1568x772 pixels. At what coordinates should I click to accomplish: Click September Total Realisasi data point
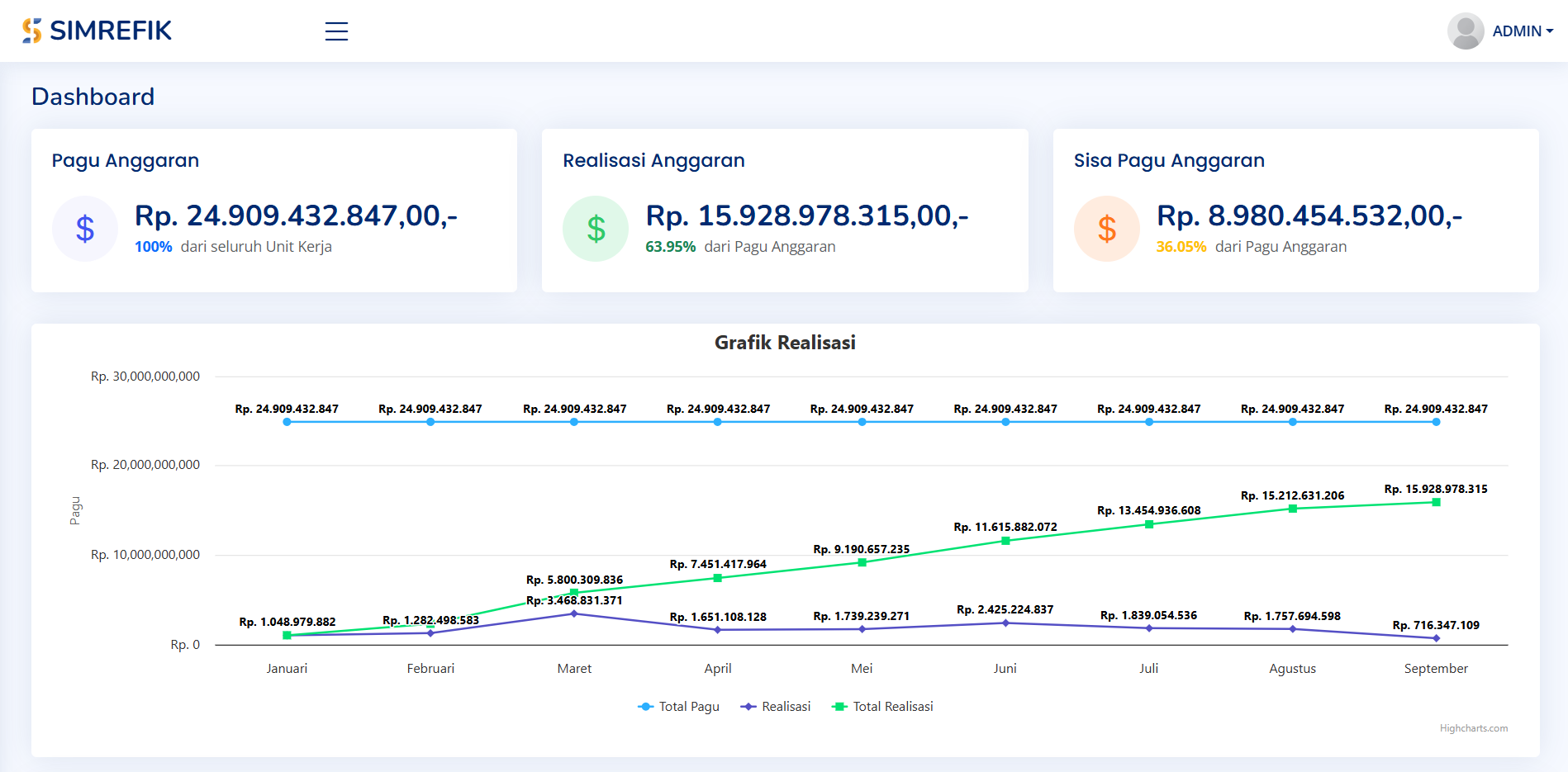[1436, 502]
